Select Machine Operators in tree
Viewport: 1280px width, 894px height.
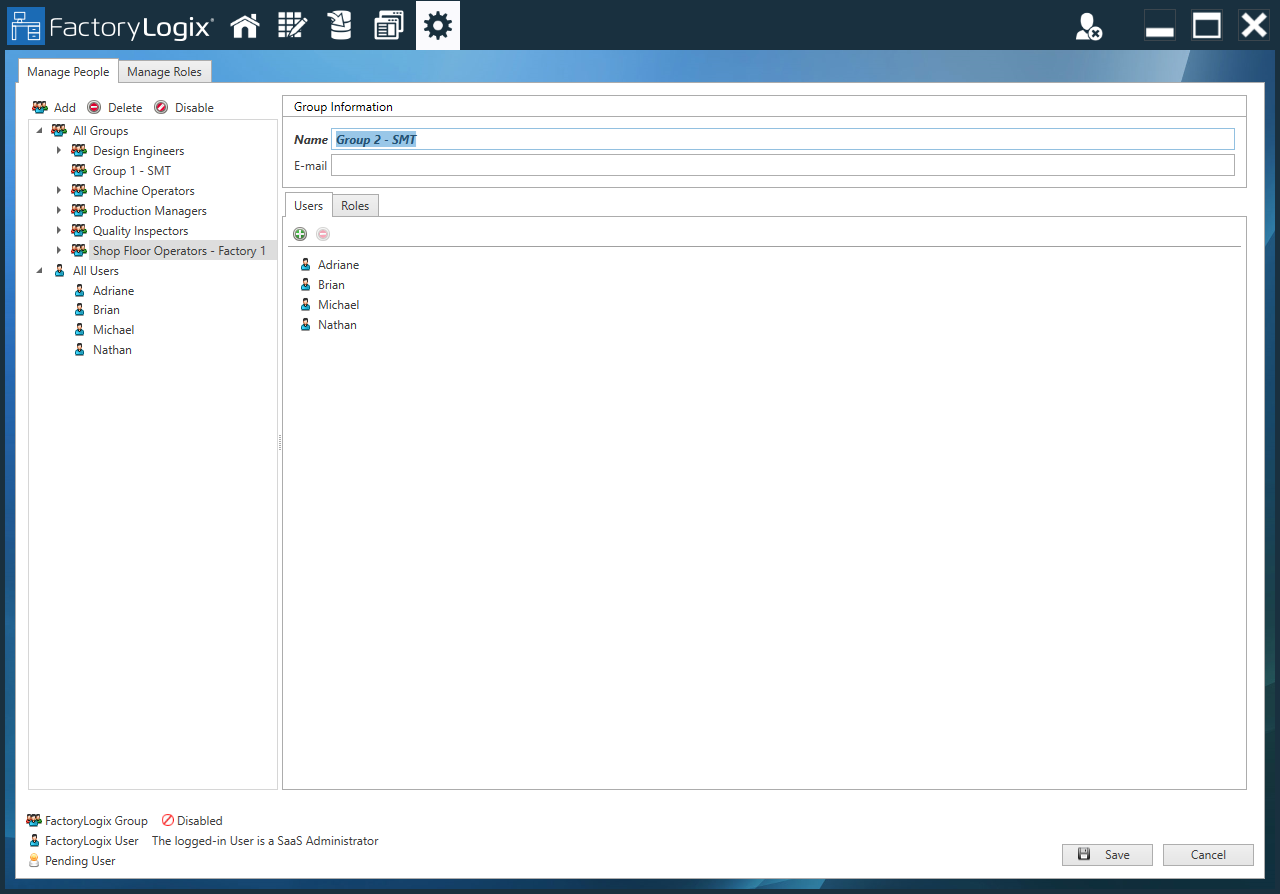[x=144, y=191]
